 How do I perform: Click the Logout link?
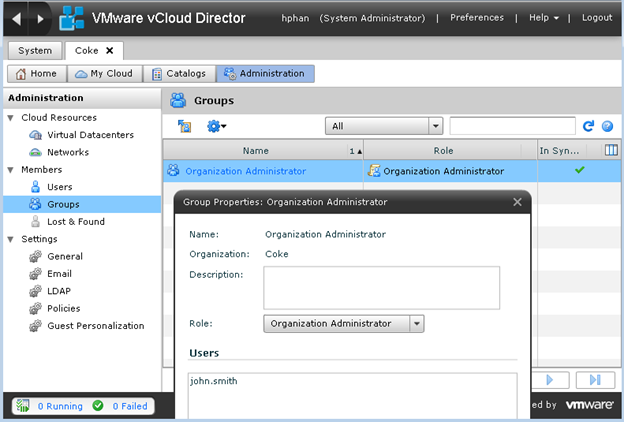596,18
